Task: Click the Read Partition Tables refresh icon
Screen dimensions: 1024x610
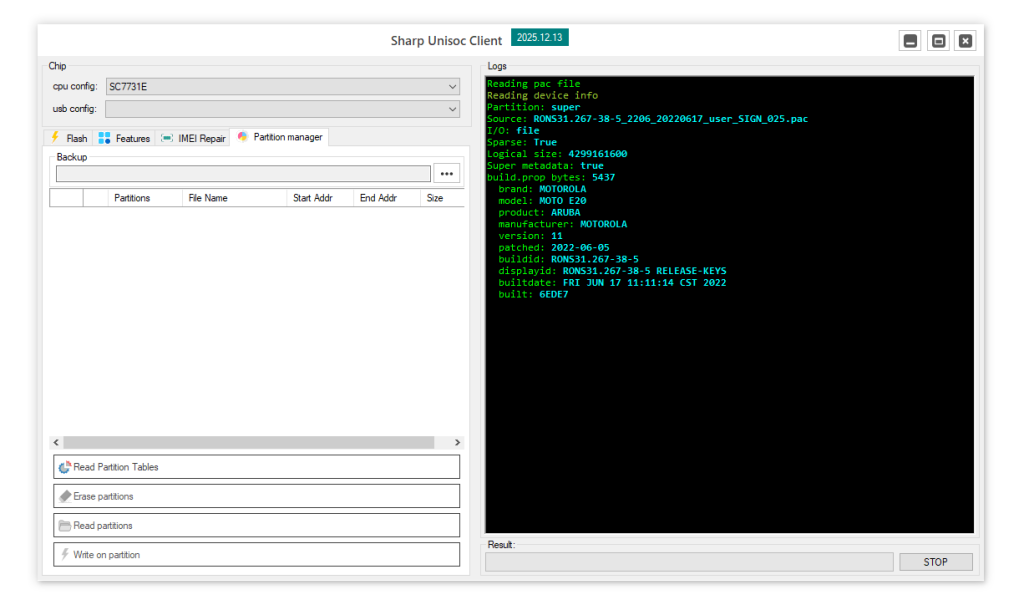Action: point(65,466)
